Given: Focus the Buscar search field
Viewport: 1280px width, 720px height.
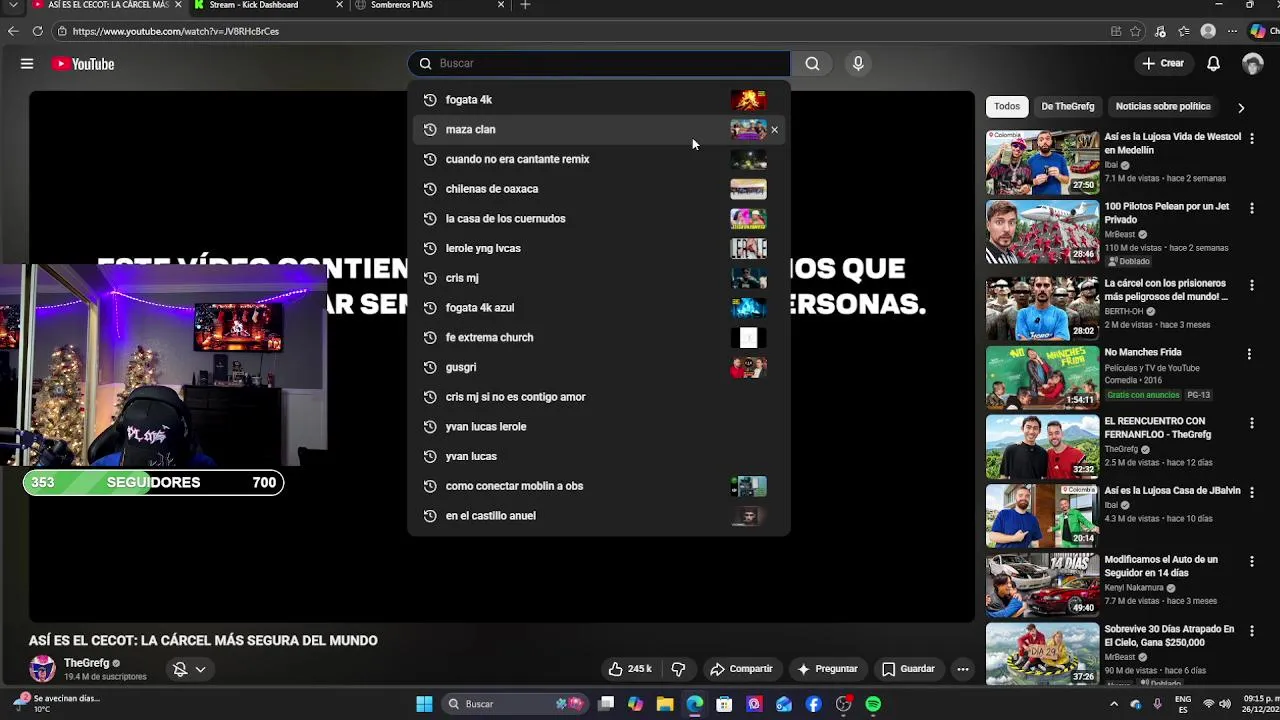Looking at the screenshot, I should click(x=599, y=64).
